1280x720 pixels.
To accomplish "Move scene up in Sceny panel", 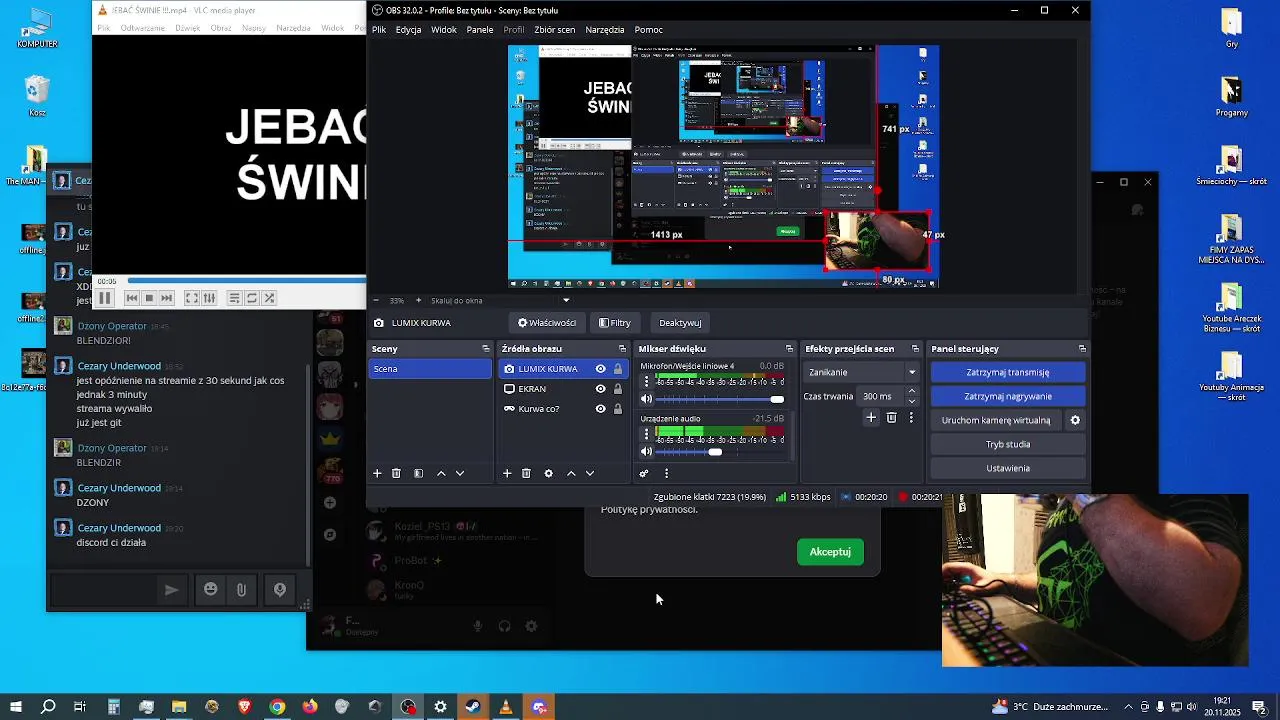I will tap(441, 473).
